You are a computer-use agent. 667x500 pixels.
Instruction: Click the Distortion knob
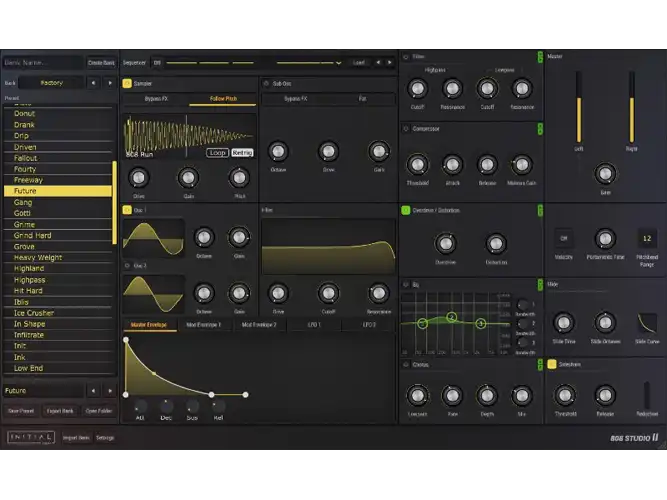click(496, 244)
